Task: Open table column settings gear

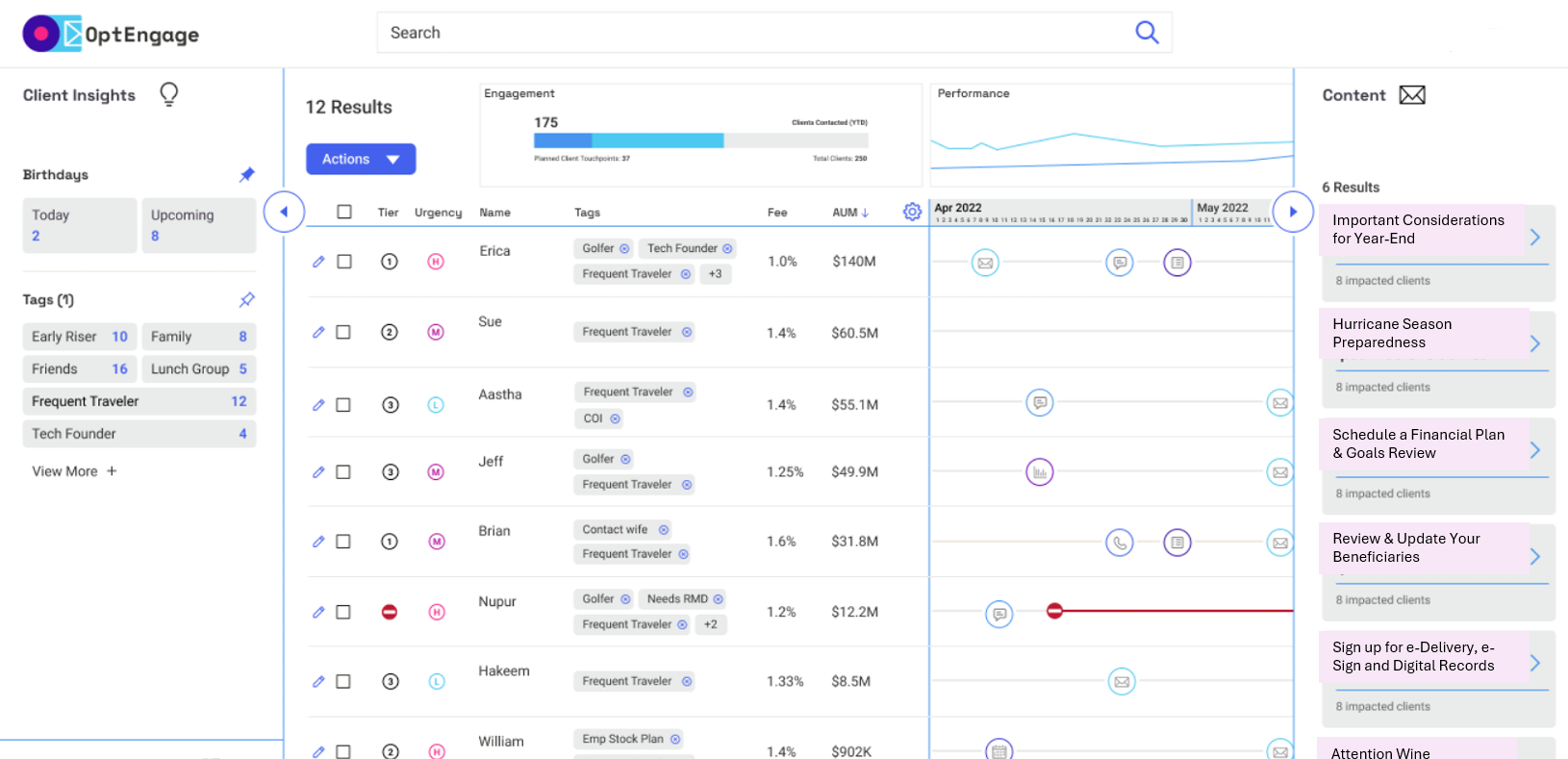Action: point(912,212)
